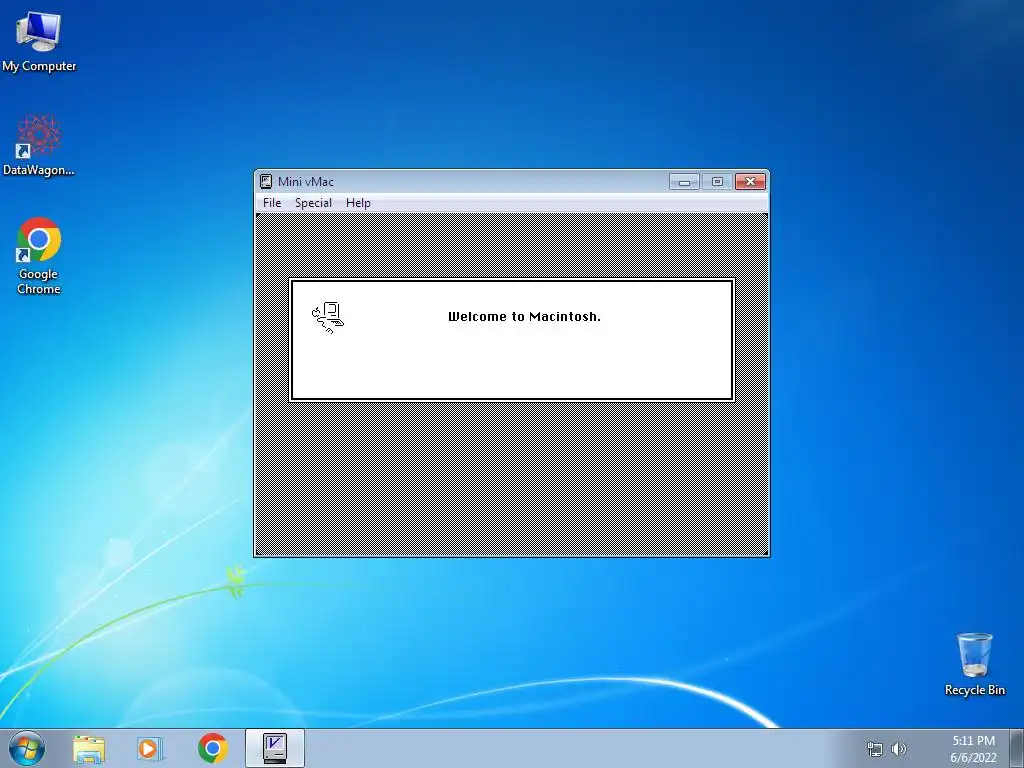Open the Windows Start menu

tap(27, 748)
